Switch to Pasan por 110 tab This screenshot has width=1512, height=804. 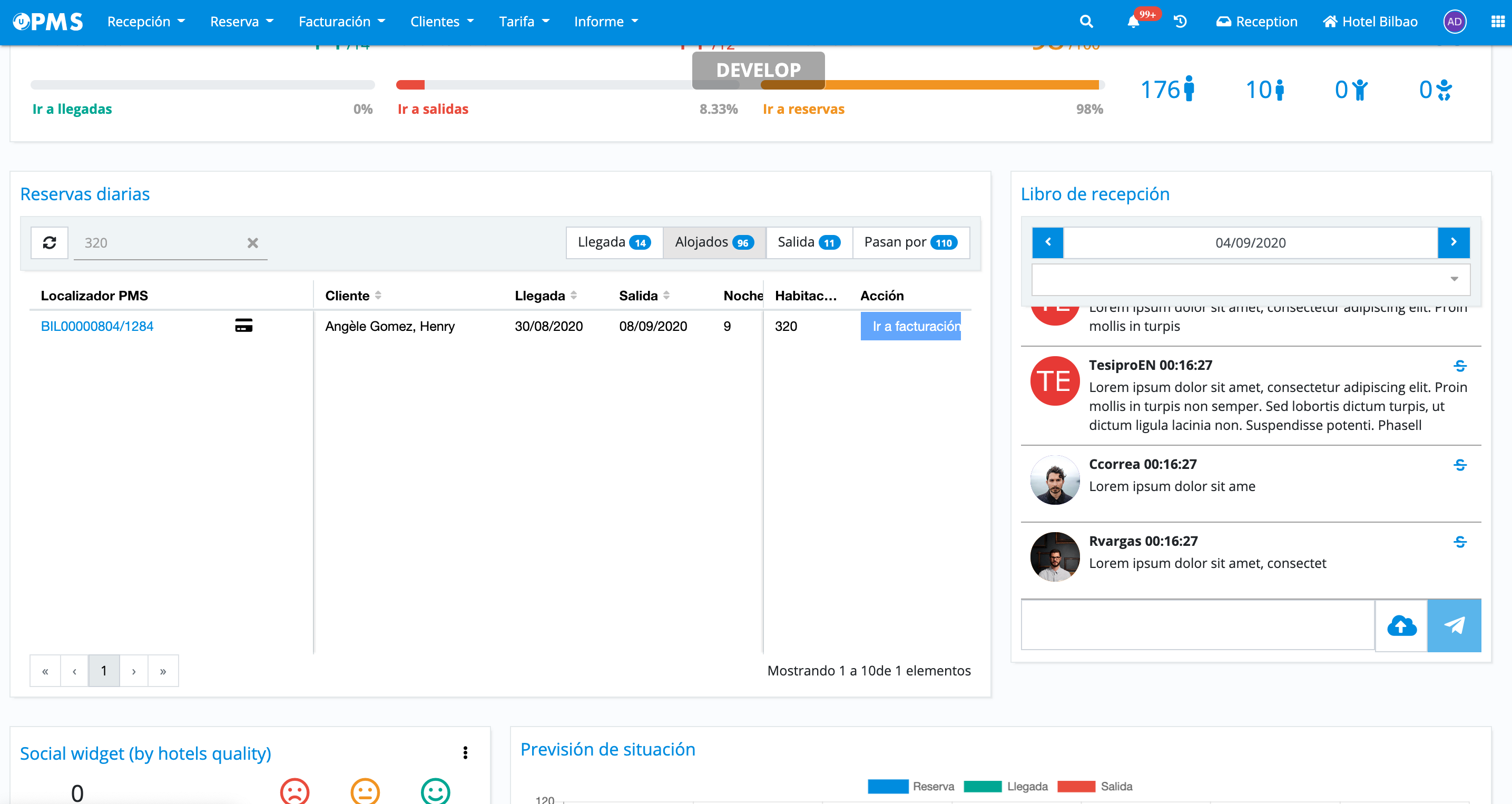click(911, 242)
